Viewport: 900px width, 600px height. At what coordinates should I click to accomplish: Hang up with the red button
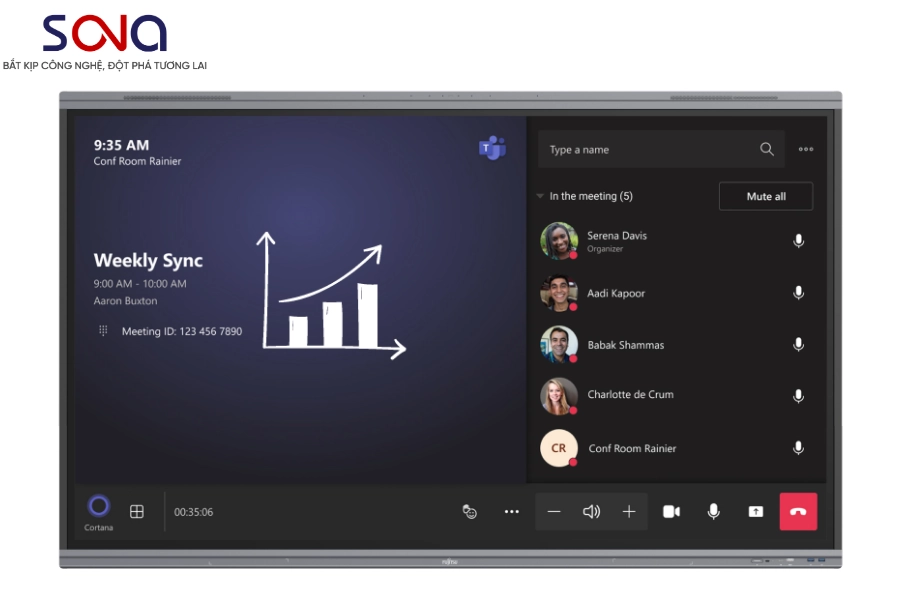(x=798, y=512)
